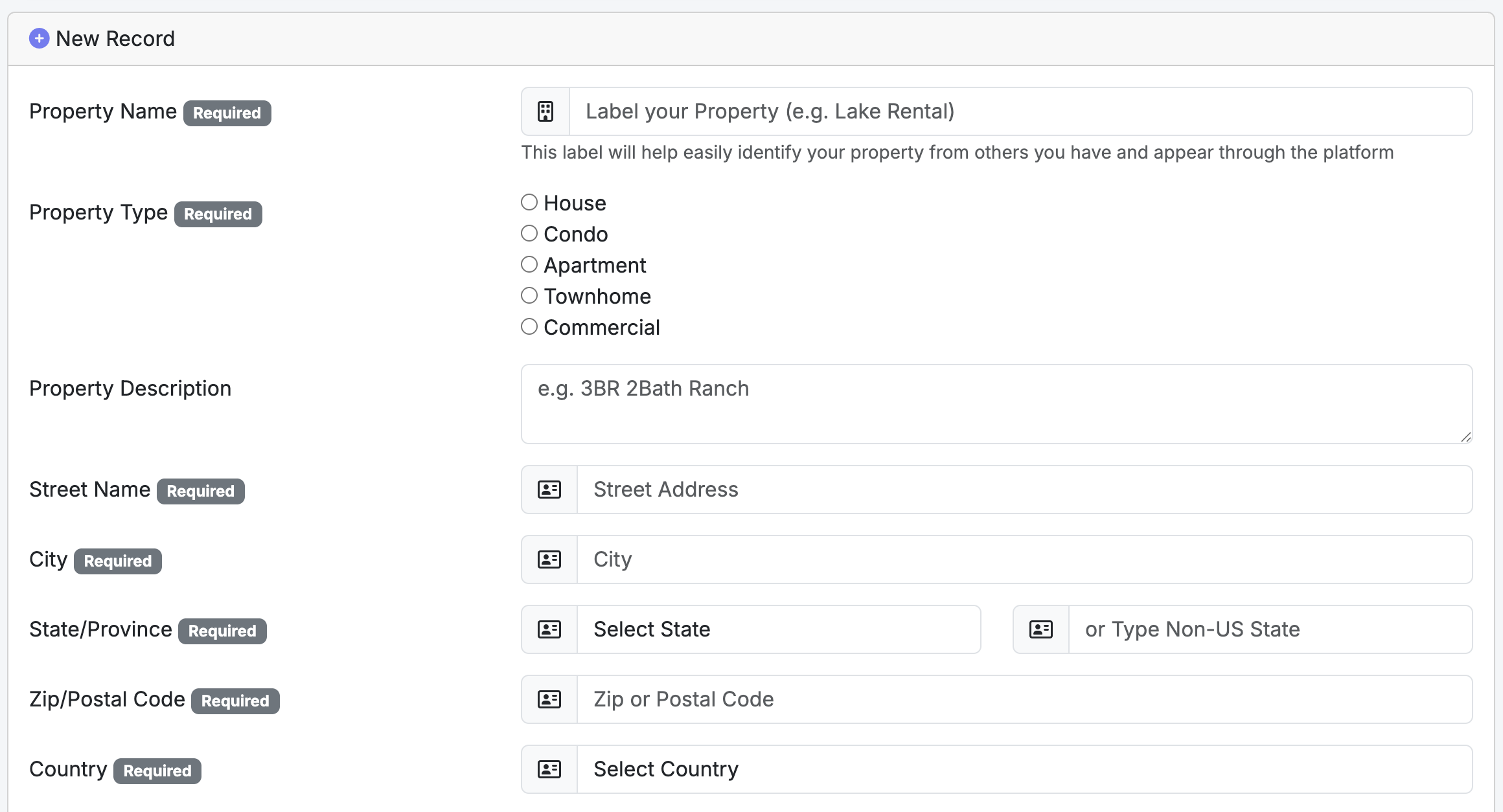Select the House property type
Viewport: 1503px width, 812px height.
coord(529,203)
